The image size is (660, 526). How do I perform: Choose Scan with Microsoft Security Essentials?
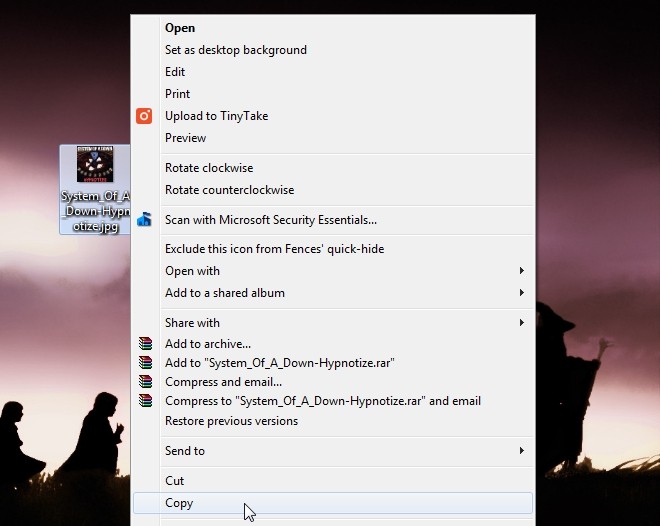click(333, 220)
